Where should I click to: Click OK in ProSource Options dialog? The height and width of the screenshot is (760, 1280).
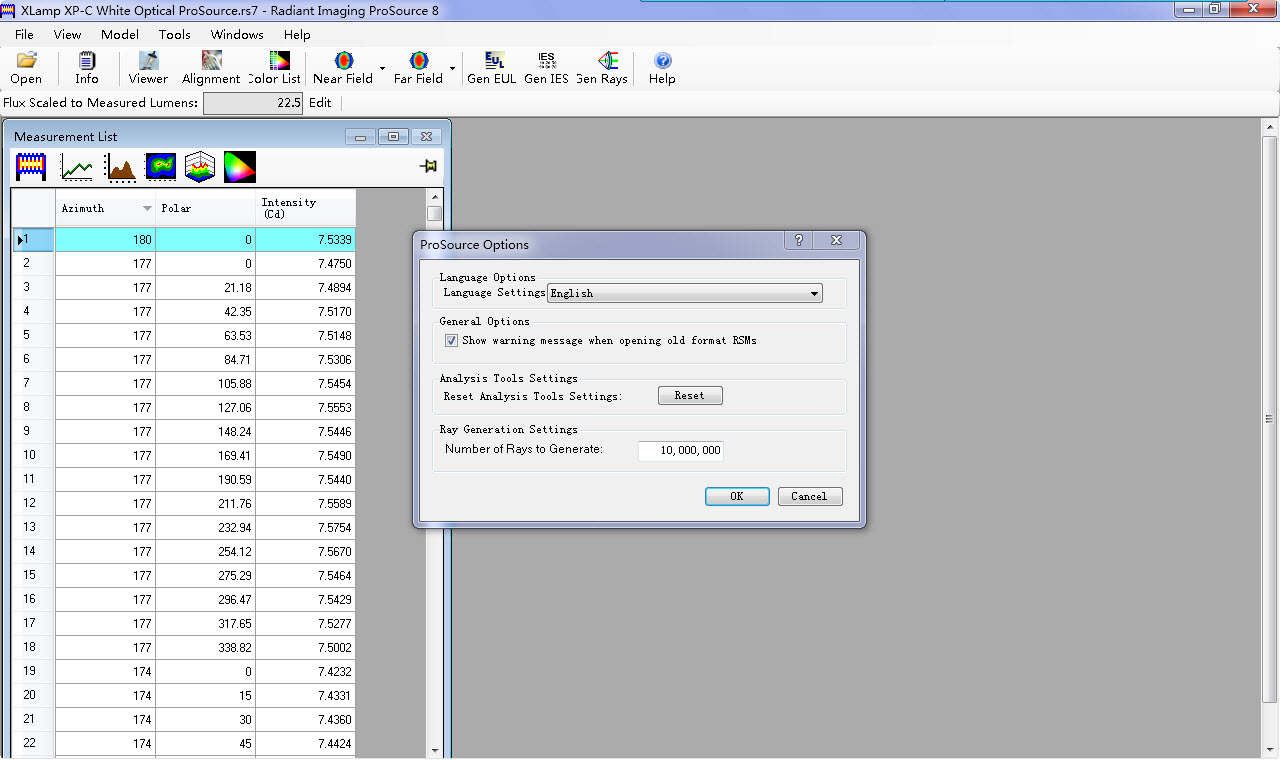[737, 496]
